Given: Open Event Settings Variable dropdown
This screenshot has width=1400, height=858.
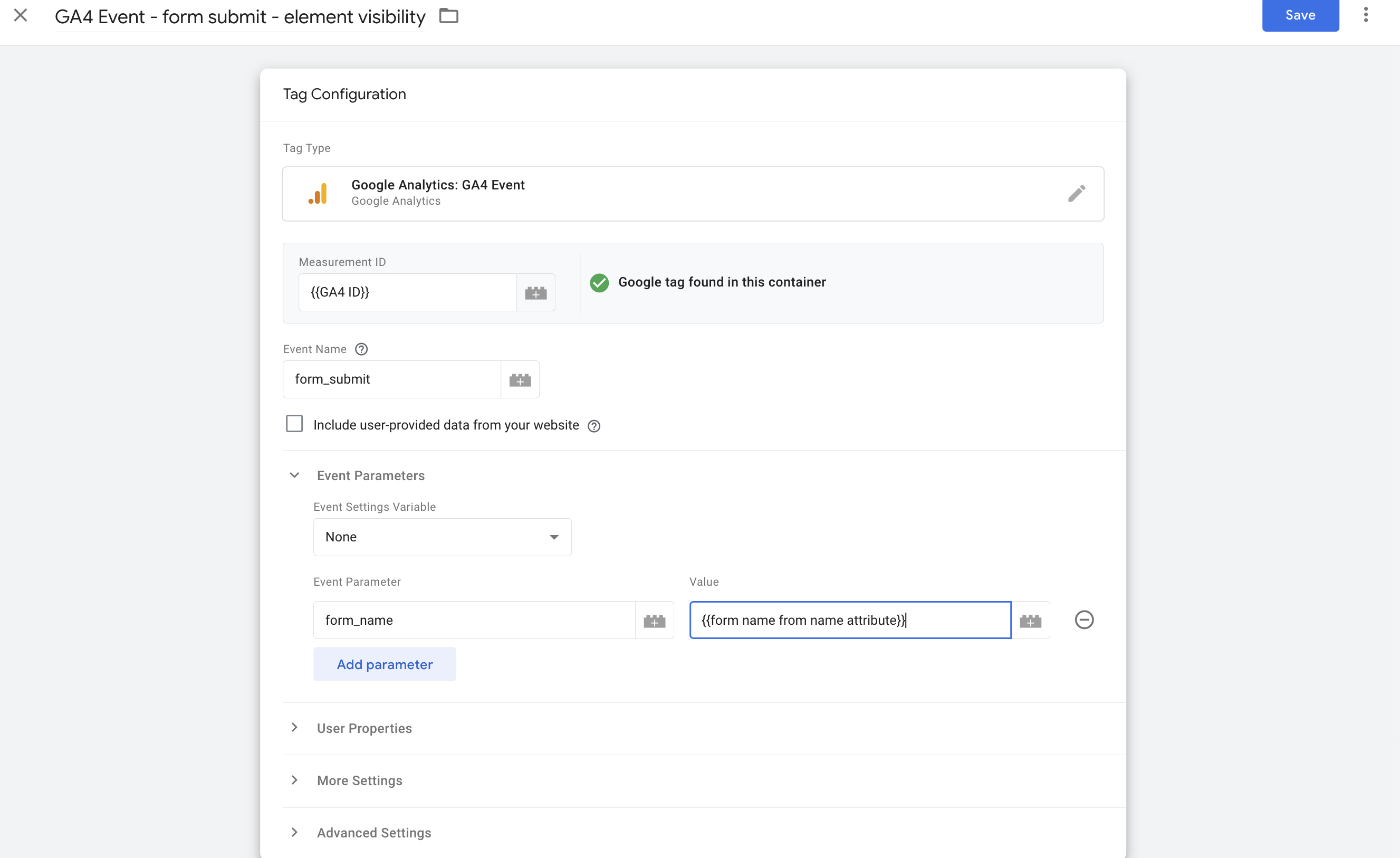Looking at the screenshot, I should 442,537.
